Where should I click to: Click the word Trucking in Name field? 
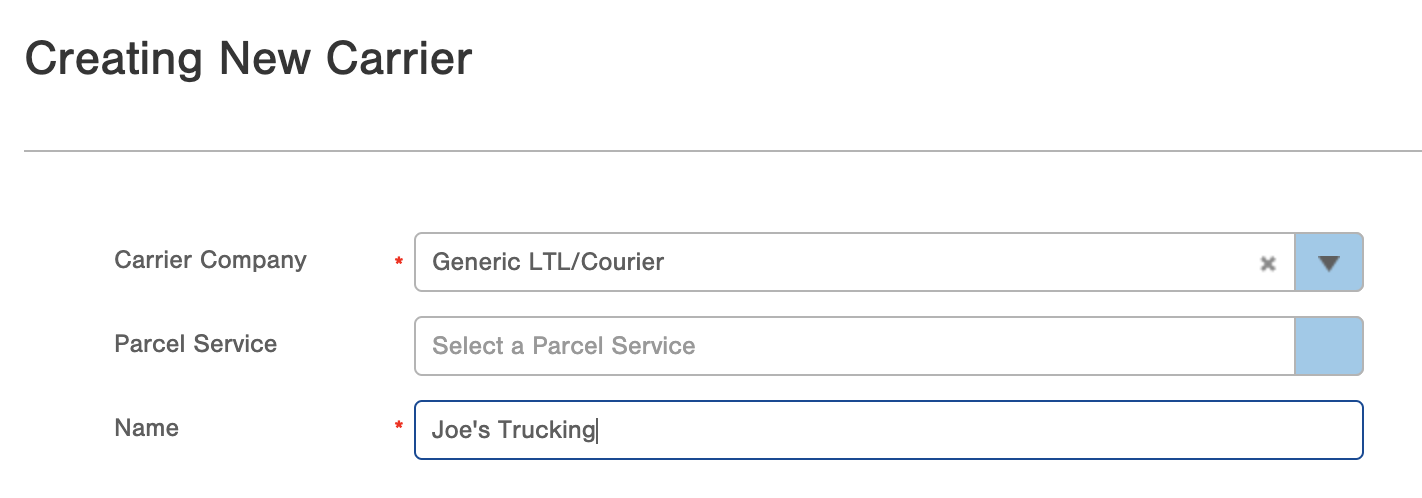click(x=546, y=430)
